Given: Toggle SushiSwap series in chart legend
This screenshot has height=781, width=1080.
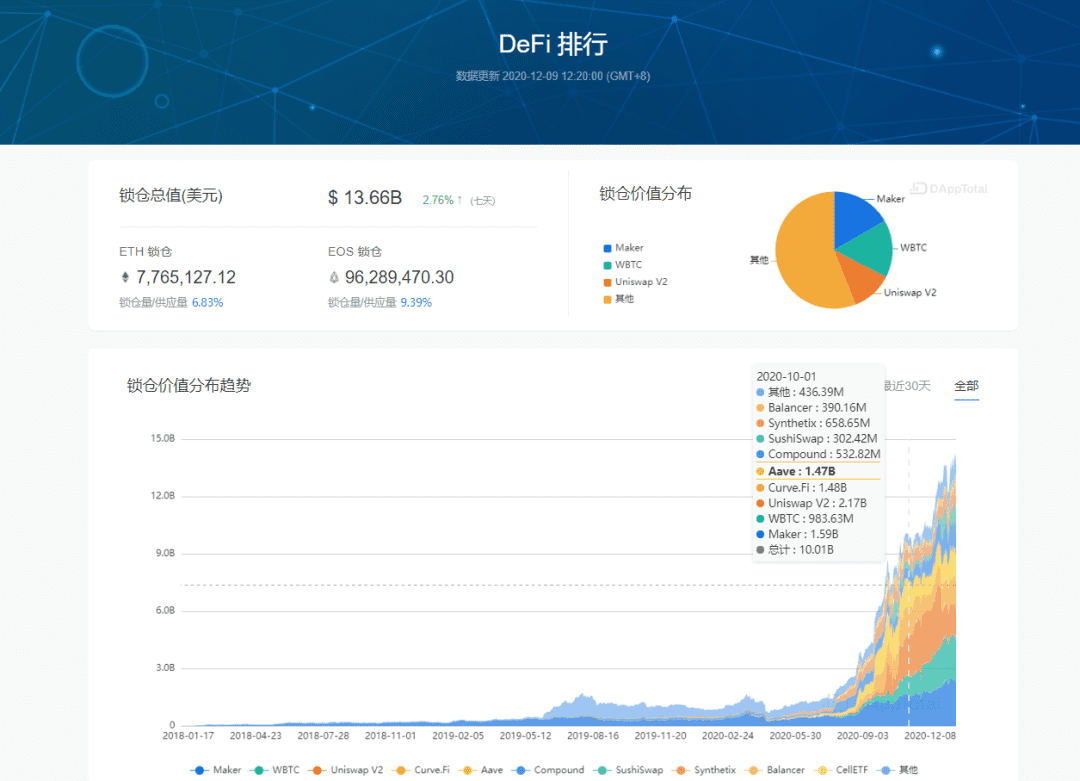Looking at the screenshot, I should 628,770.
